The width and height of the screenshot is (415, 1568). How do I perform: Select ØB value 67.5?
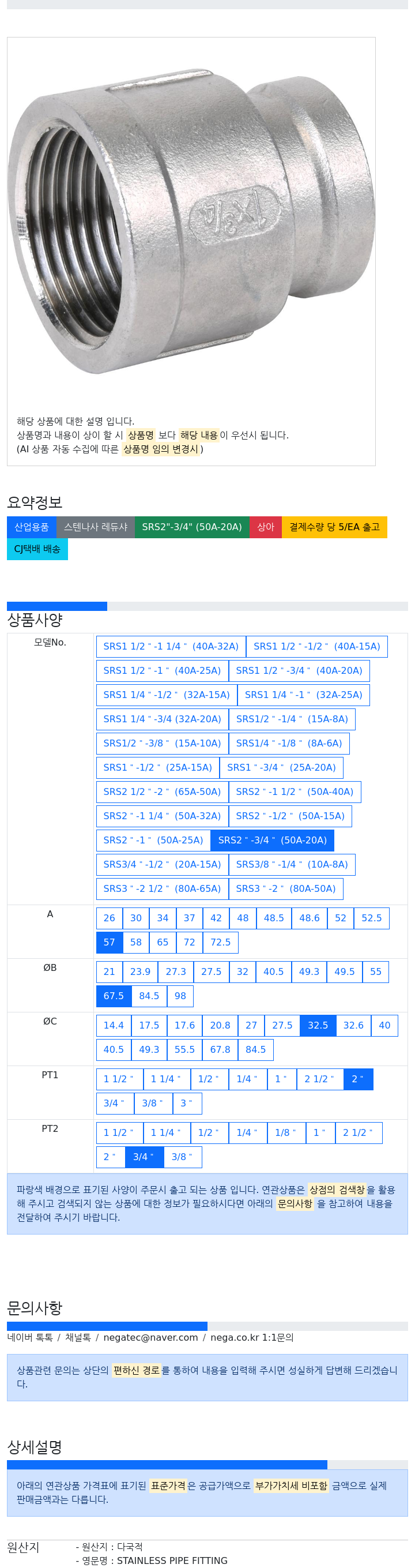pos(114,995)
